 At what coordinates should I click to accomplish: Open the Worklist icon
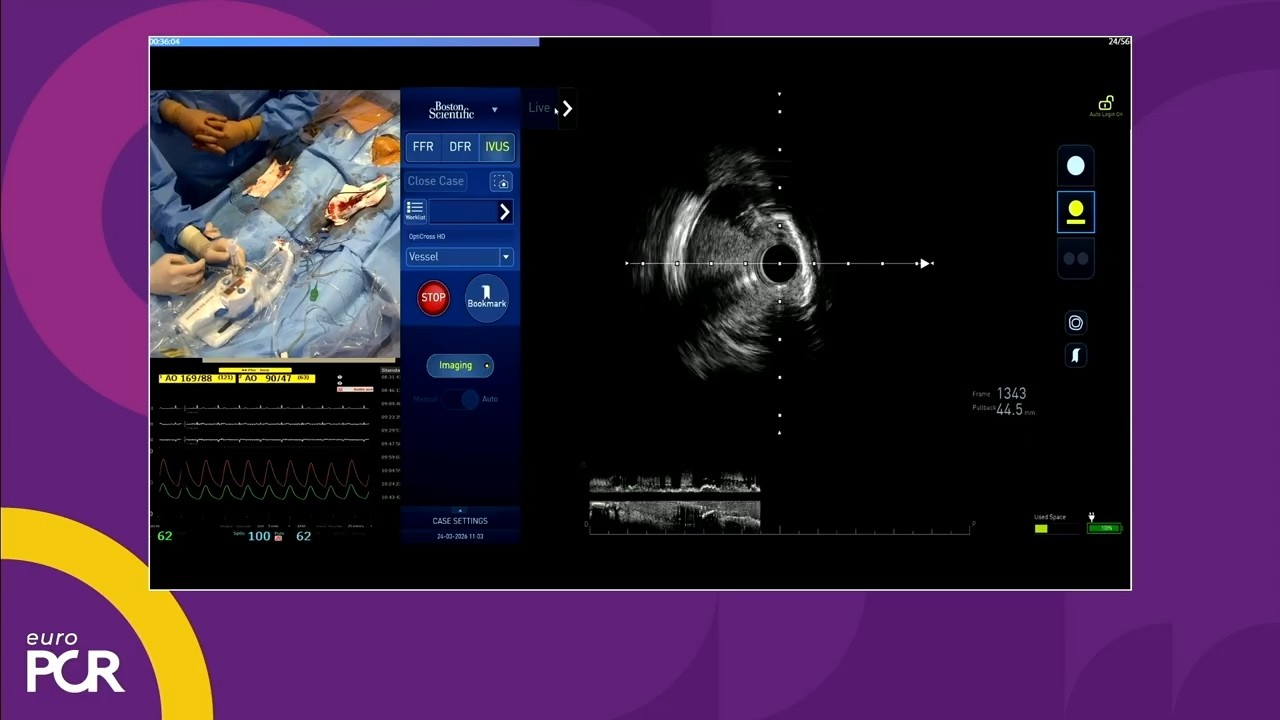[415, 210]
